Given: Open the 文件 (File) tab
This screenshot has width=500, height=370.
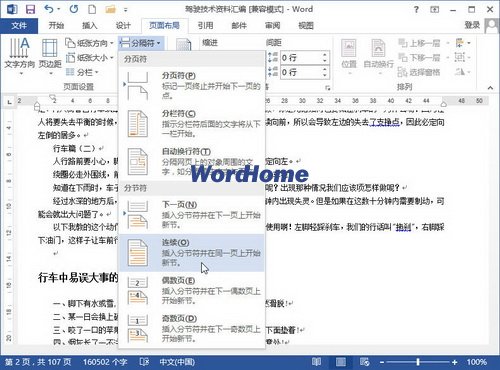Looking at the screenshot, I should coord(19,25).
